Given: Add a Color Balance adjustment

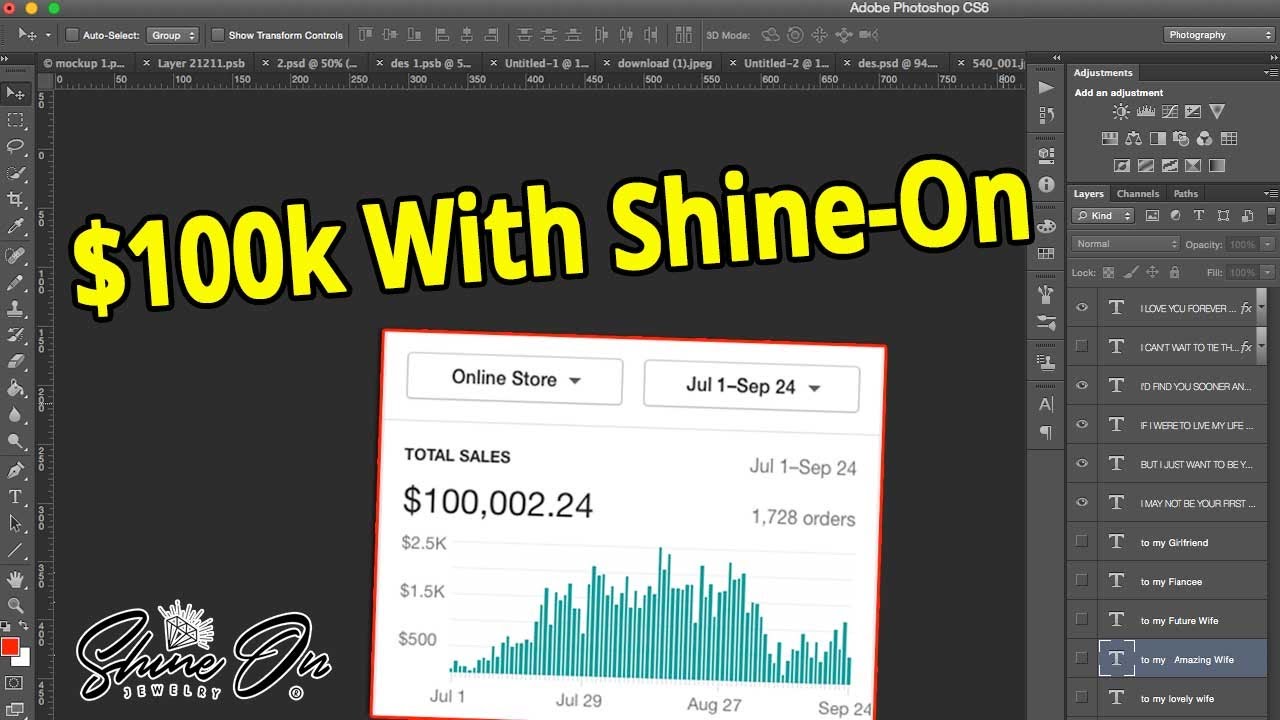Looking at the screenshot, I should pos(1133,139).
